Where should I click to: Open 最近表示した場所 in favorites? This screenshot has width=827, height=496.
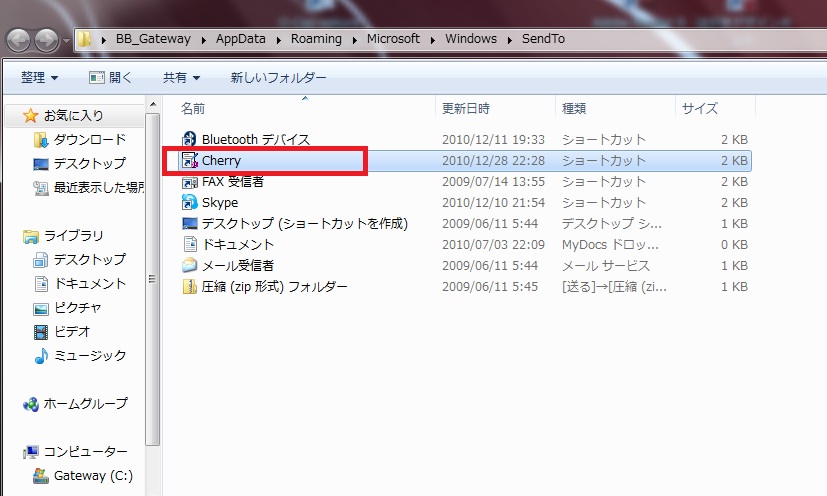(x=99, y=187)
